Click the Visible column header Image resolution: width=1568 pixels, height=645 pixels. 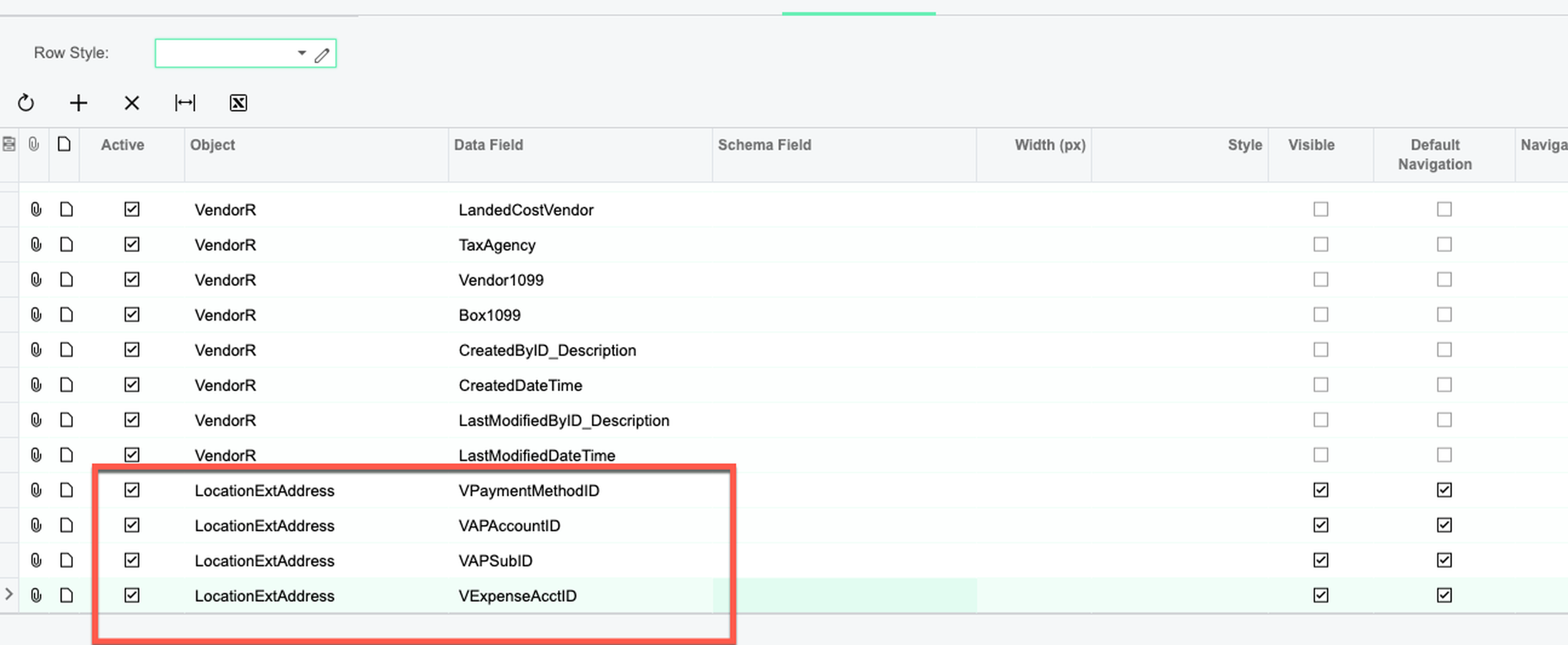coord(1311,145)
